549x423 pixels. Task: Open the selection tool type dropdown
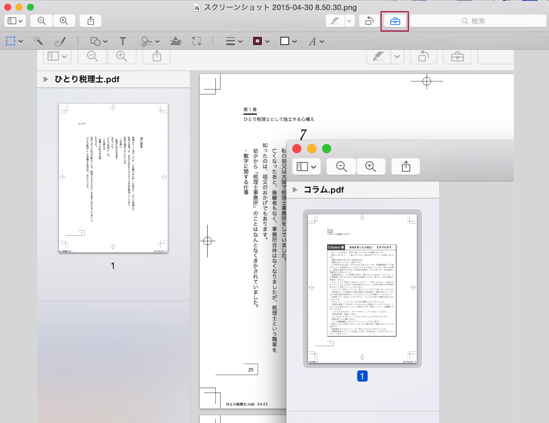pos(21,41)
